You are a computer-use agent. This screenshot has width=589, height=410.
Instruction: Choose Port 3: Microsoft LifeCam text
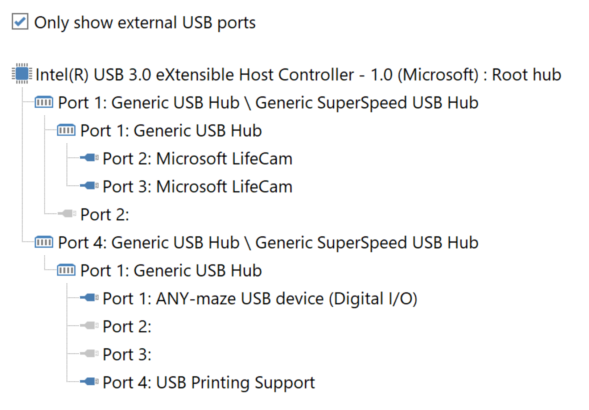coord(198,186)
